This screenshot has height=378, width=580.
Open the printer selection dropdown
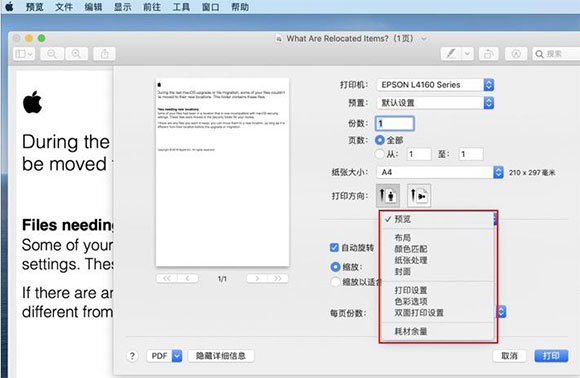[435, 85]
